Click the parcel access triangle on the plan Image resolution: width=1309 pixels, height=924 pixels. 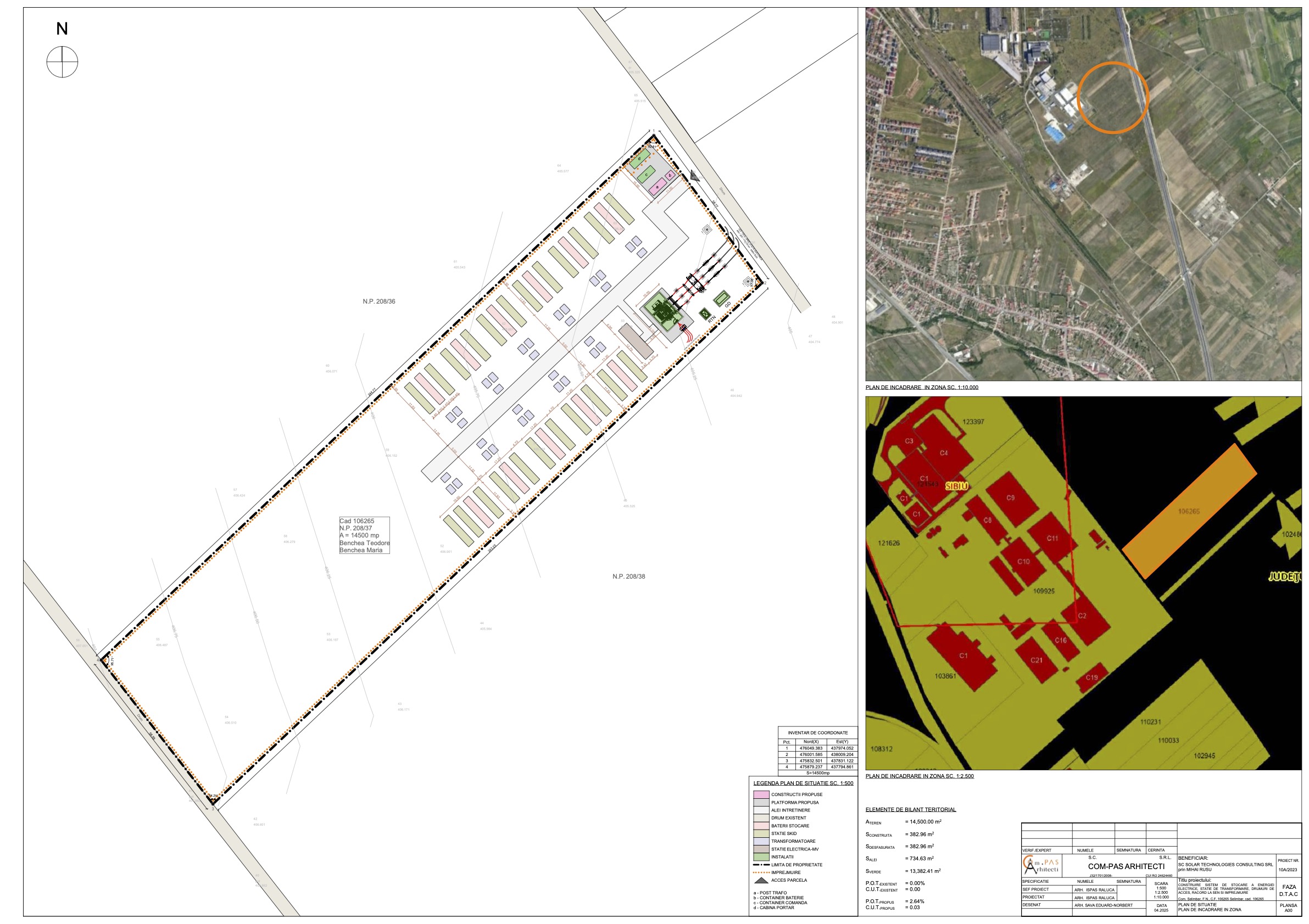point(694,176)
